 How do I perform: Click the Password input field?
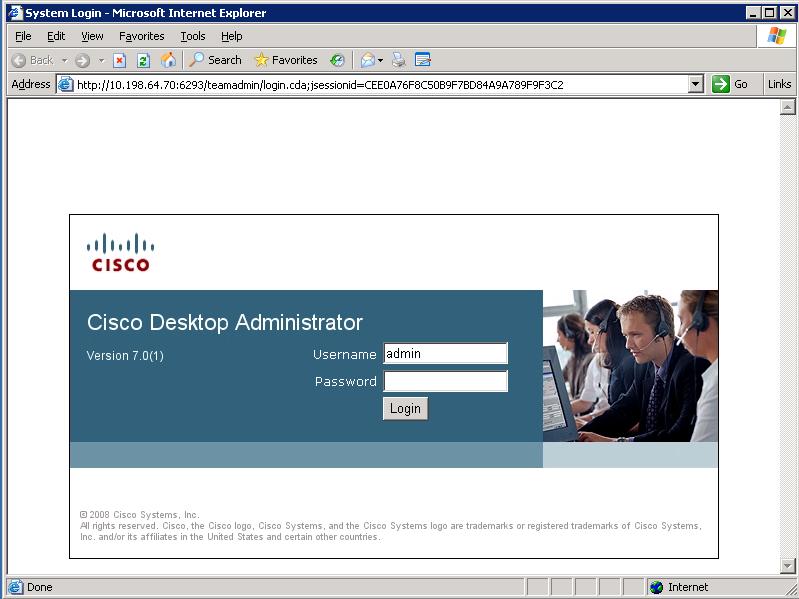tap(445, 381)
